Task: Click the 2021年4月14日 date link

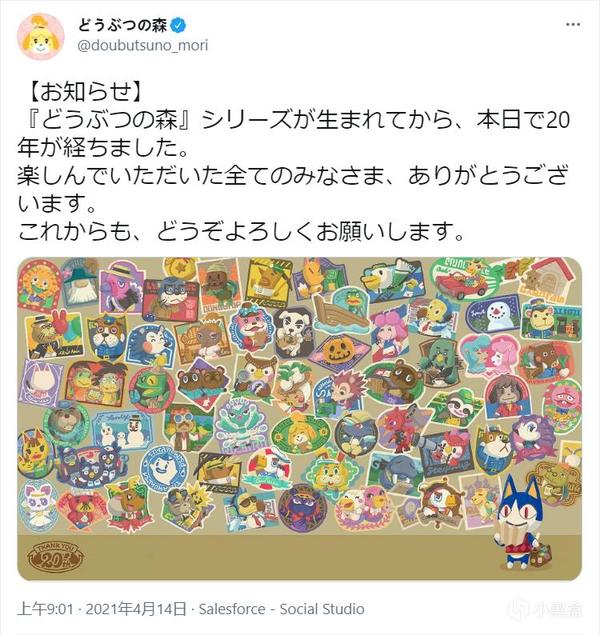Action: click(136, 609)
